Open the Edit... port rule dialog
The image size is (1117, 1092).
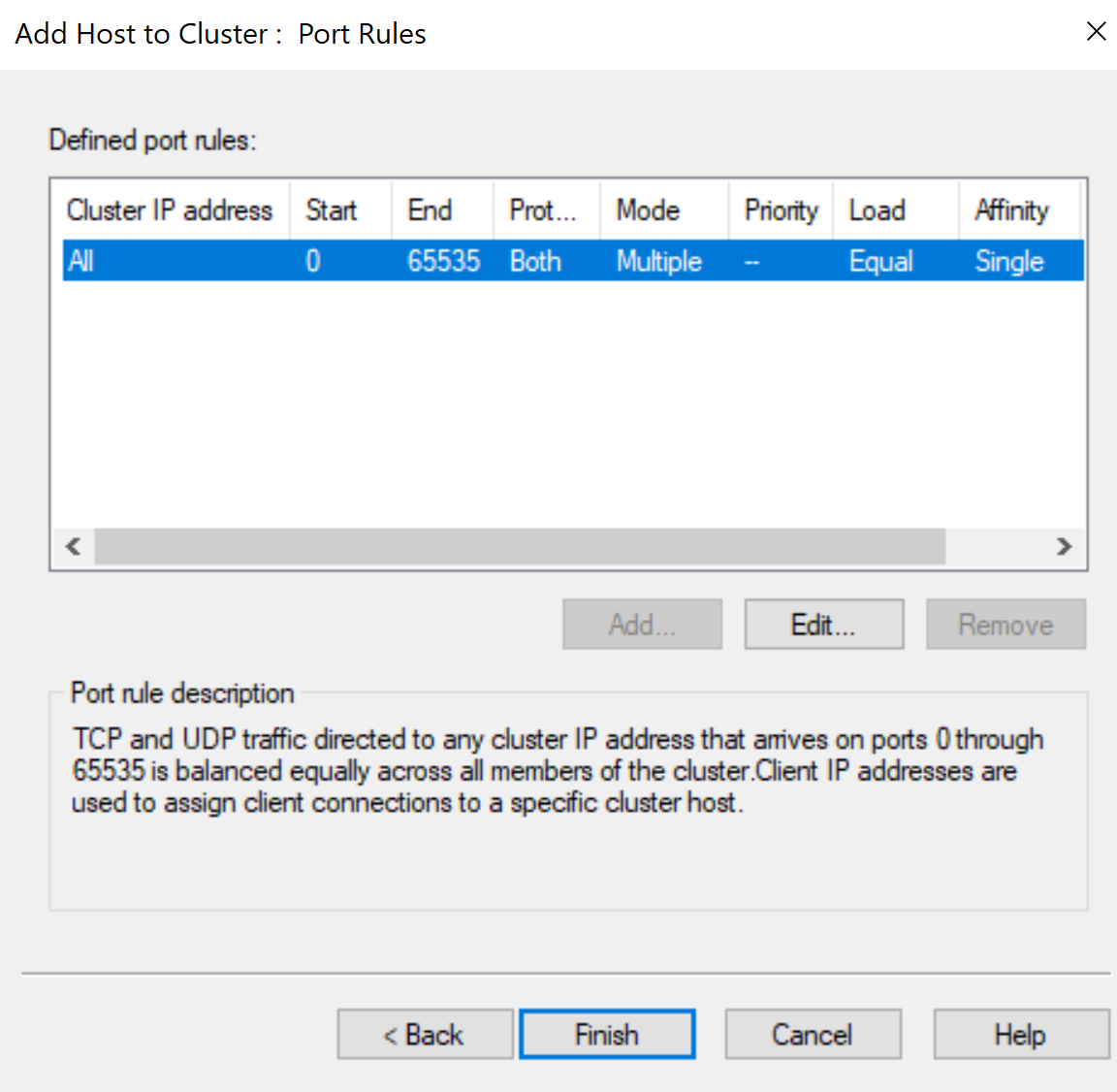coord(824,624)
